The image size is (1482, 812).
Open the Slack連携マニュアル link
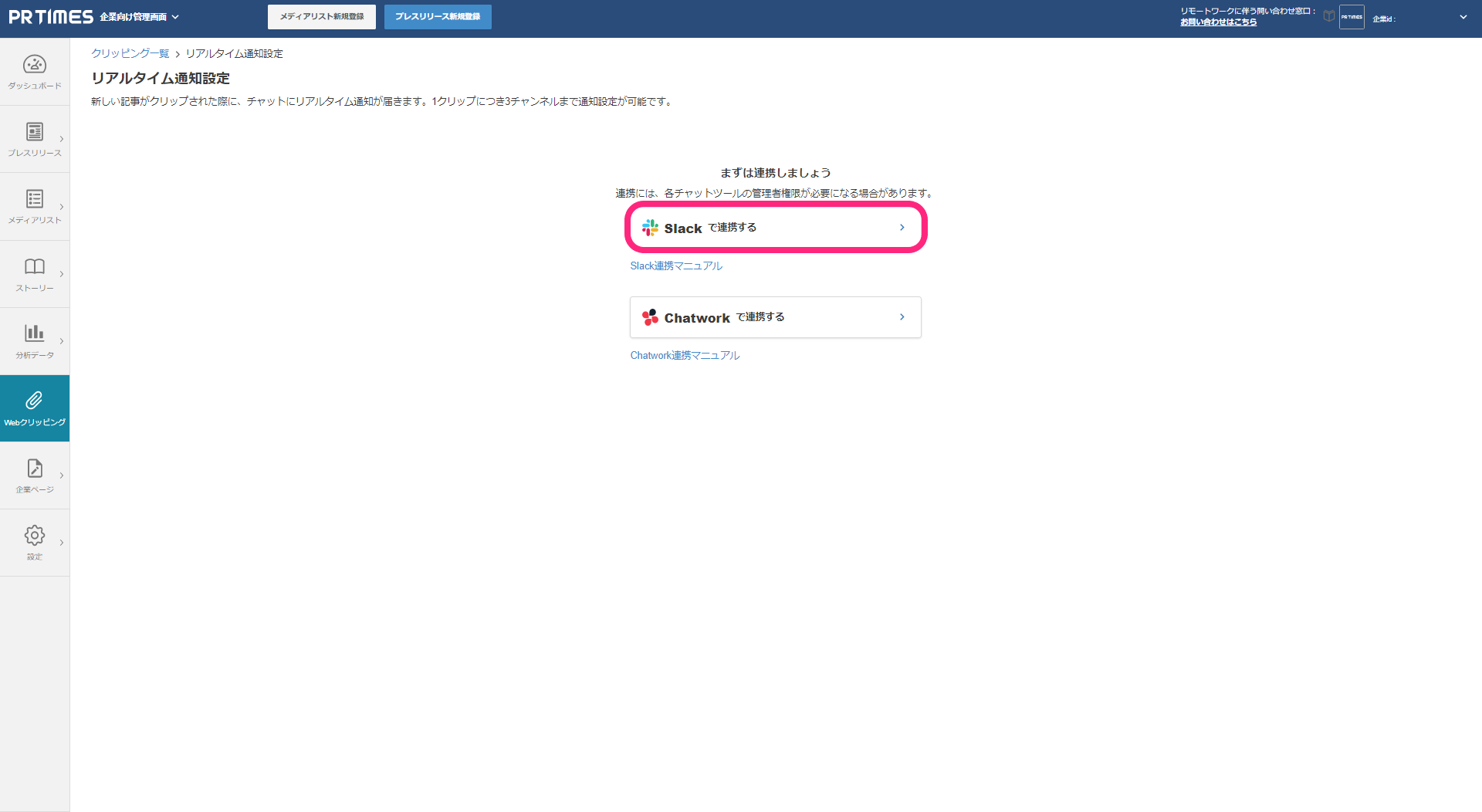coord(676,266)
